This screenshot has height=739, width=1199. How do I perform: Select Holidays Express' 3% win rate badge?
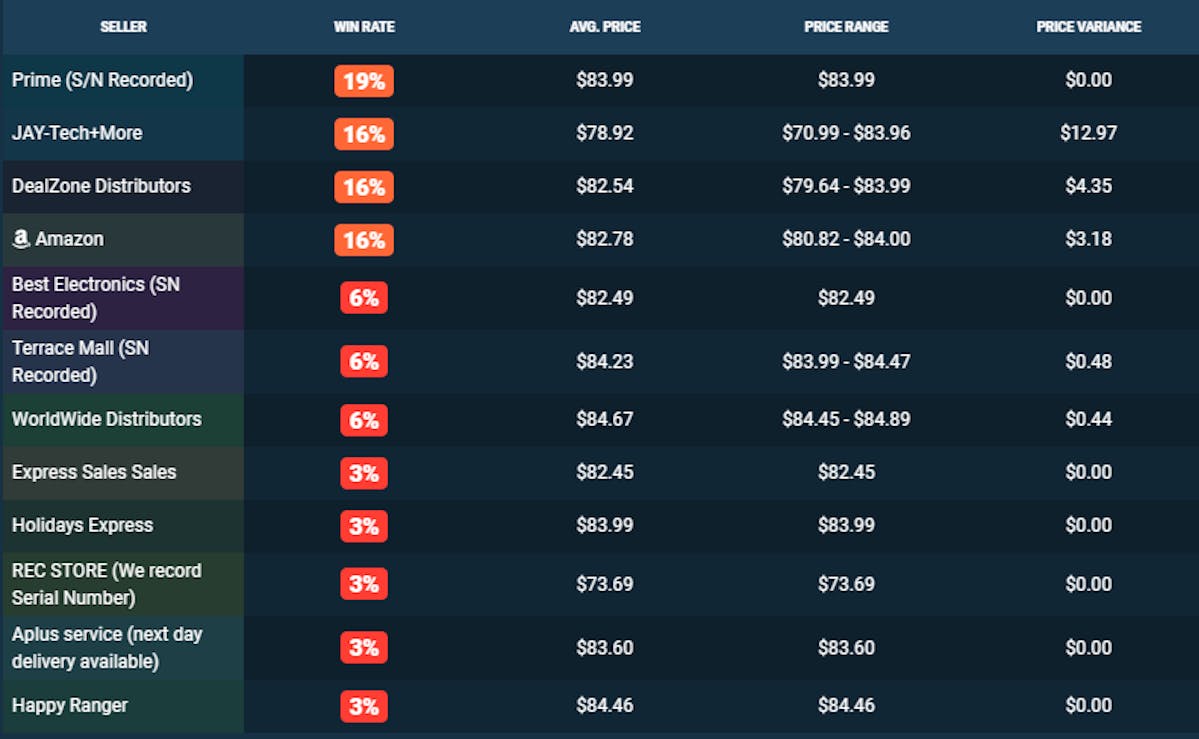pyautogui.click(x=364, y=526)
